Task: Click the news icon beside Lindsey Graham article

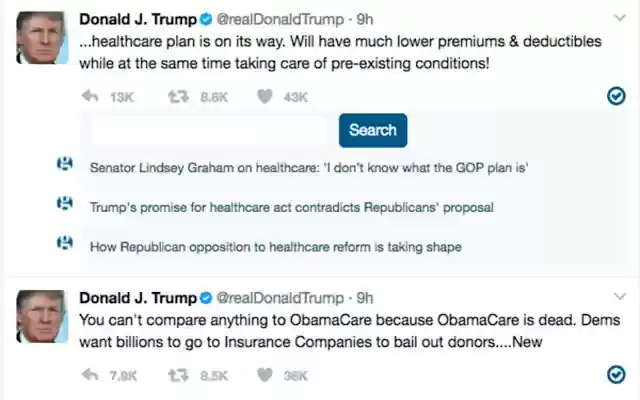Action: click(x=65, y=166)
